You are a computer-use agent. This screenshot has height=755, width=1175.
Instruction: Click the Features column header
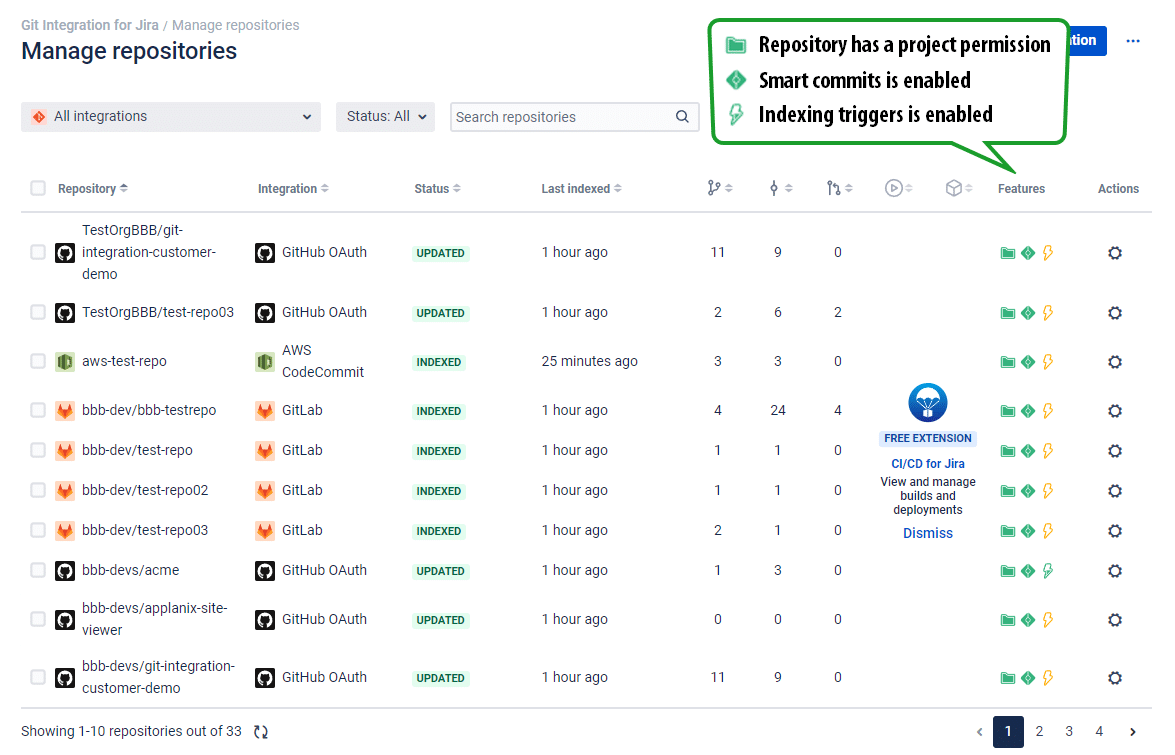(x=1021, y=189)
